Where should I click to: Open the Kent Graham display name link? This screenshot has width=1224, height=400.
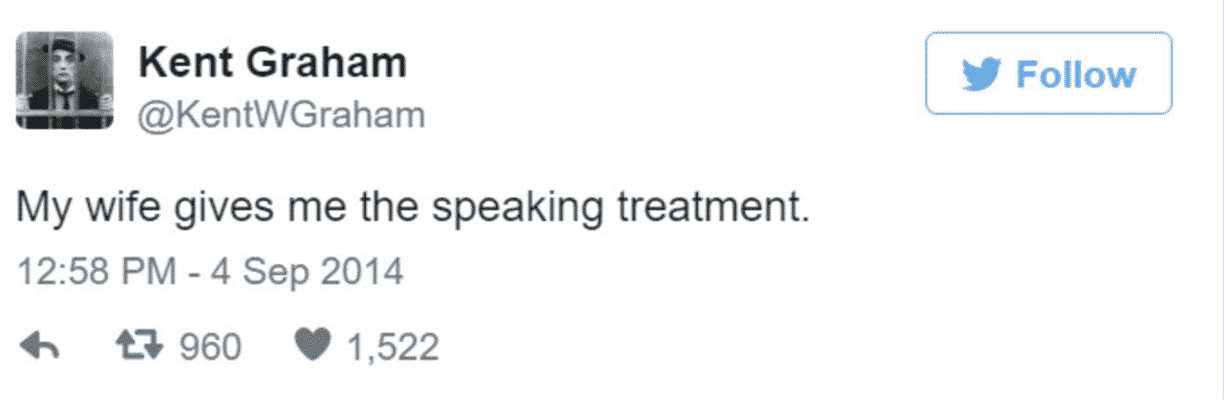pyautogui.click(x=272, y=62)
